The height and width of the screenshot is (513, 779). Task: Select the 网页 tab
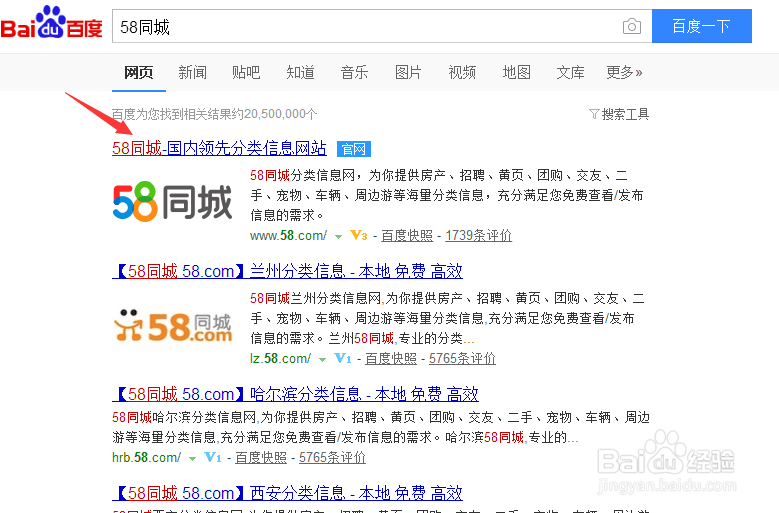coord(139,73)
